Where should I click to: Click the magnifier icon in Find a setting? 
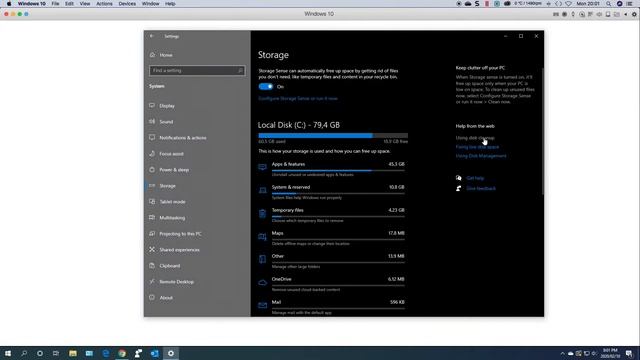coord(240,71)
